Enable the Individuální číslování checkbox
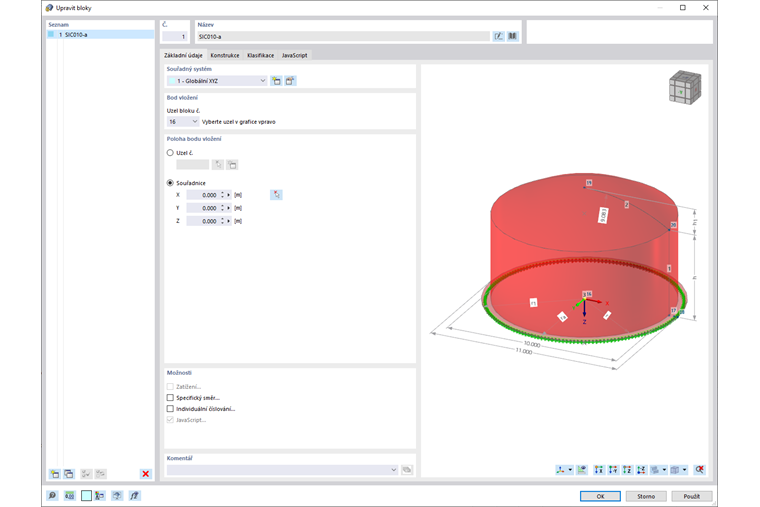Screen dimensions: 760x507 pyautogui.click(x=170, y=409)
